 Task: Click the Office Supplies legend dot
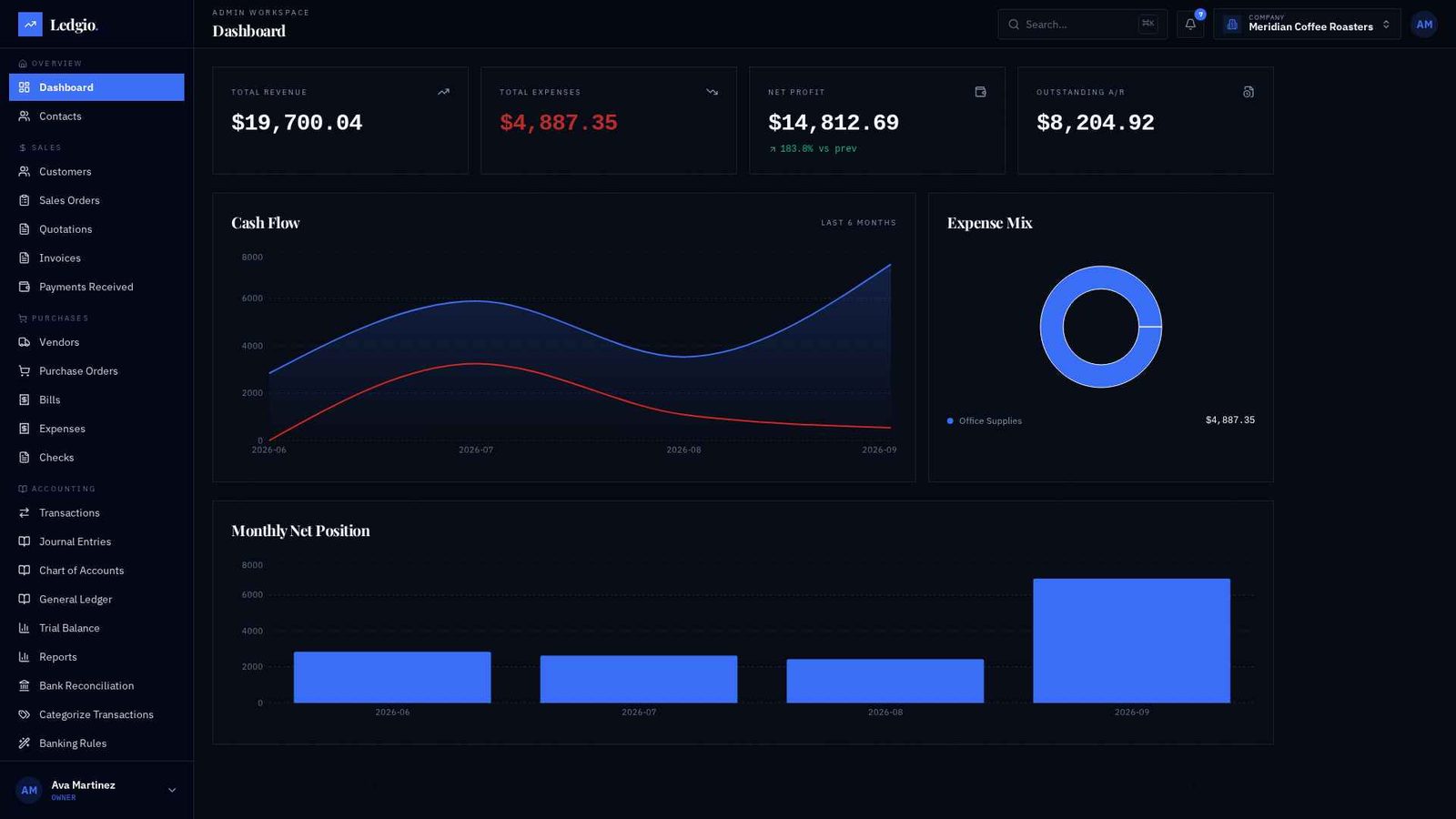[x=950, y=421]
